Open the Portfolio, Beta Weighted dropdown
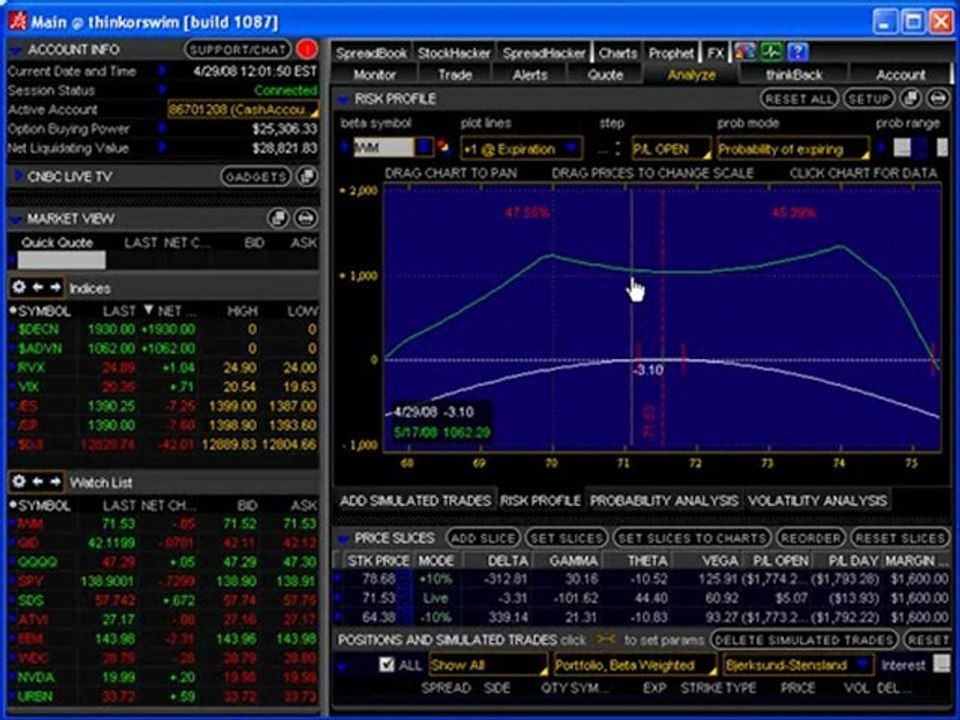The height and width of the screenshot is (720, 960). (634, 665)
